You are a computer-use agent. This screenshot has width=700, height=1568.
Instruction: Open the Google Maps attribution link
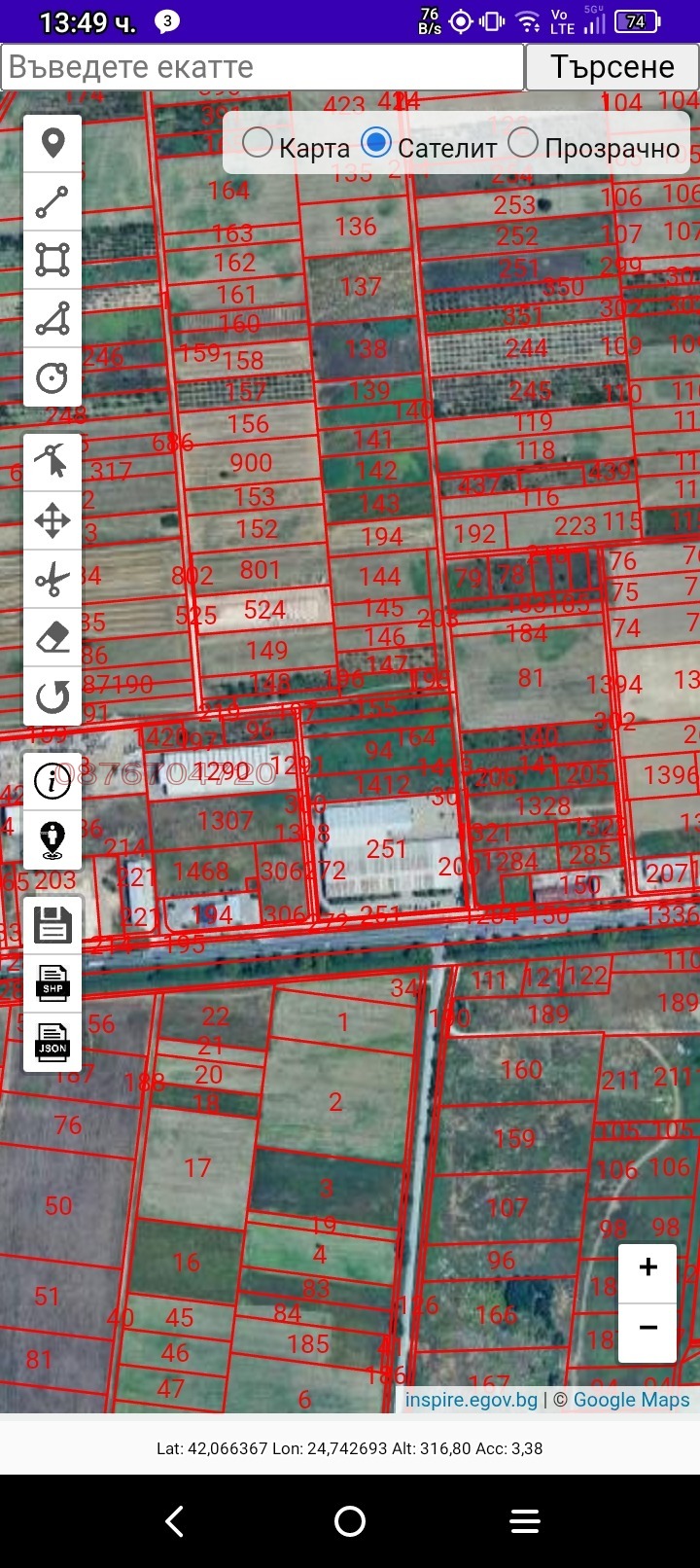[631, 1400]
